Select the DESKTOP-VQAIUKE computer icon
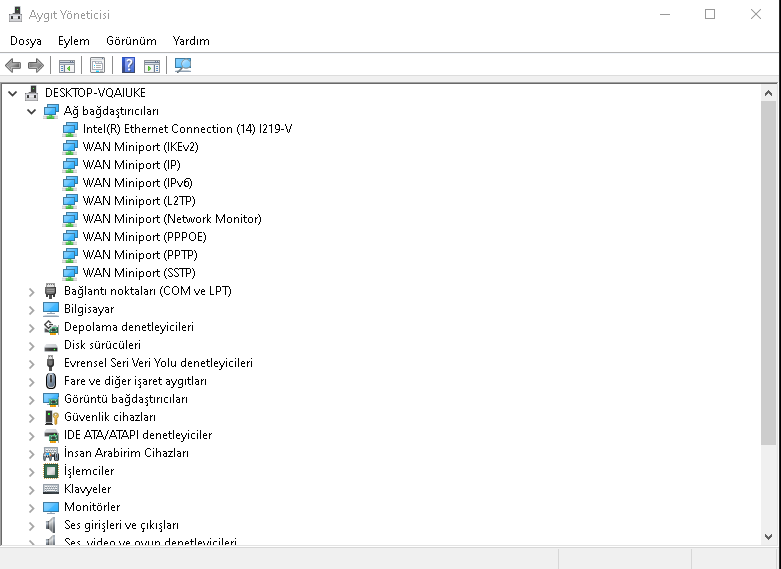Viewport: 781px width, 569px height. 32,93
